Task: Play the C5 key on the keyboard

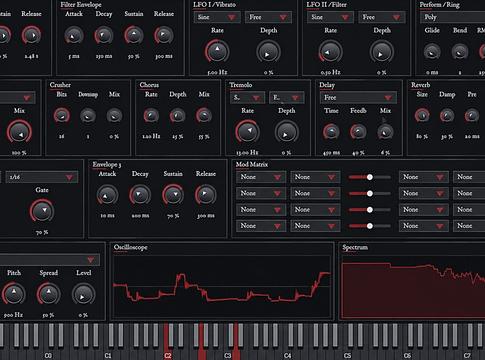Action: (x=347, y=354)
